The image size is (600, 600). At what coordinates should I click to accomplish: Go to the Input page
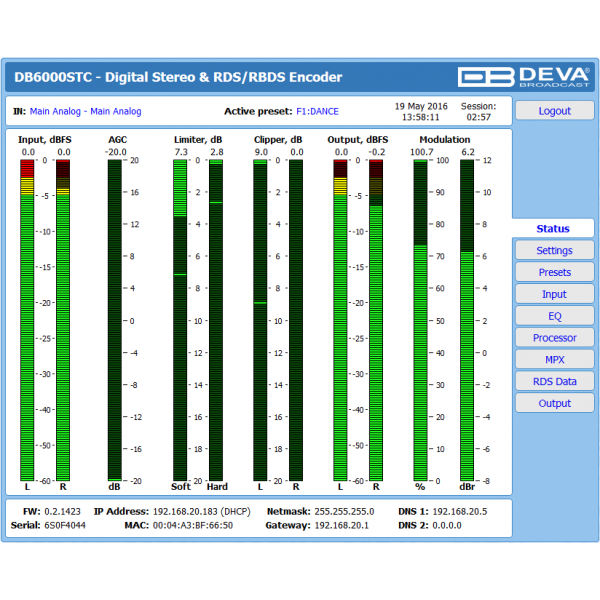(554, 294)
